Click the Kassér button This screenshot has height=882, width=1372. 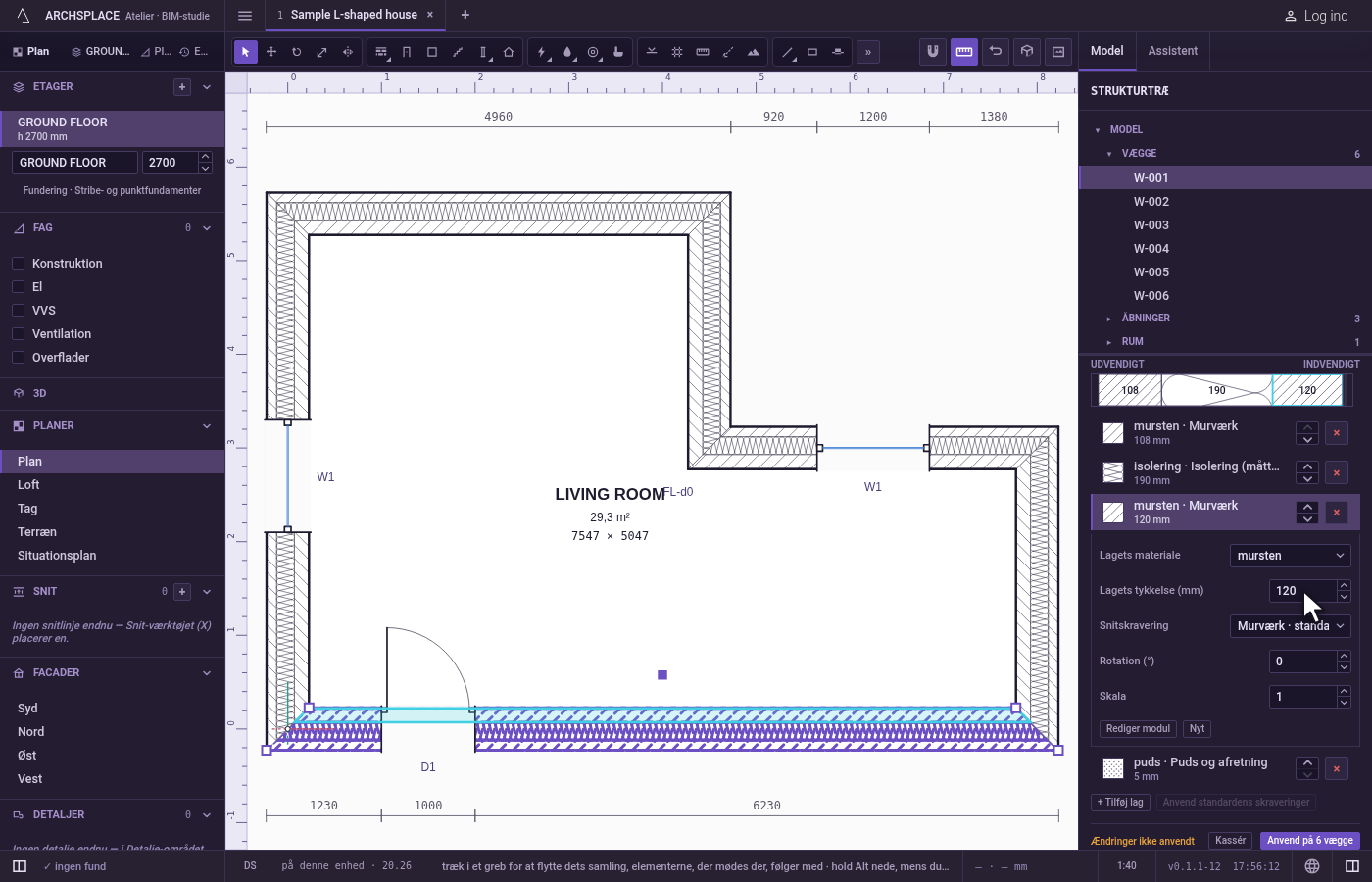pyautogui.click(x=1230, y=841)
